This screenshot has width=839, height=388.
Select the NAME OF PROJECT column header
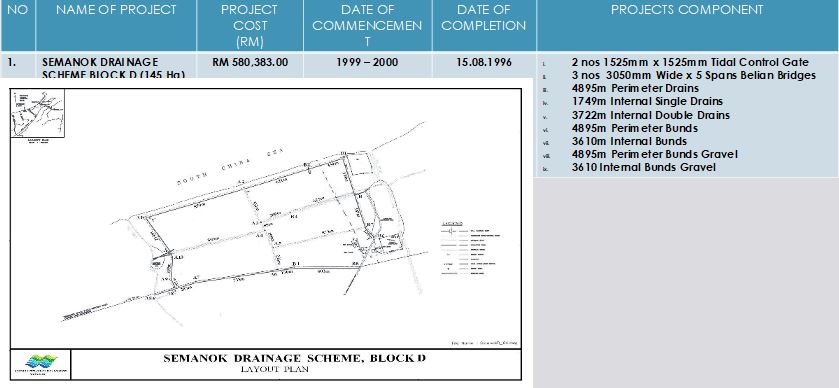(116, 10)
